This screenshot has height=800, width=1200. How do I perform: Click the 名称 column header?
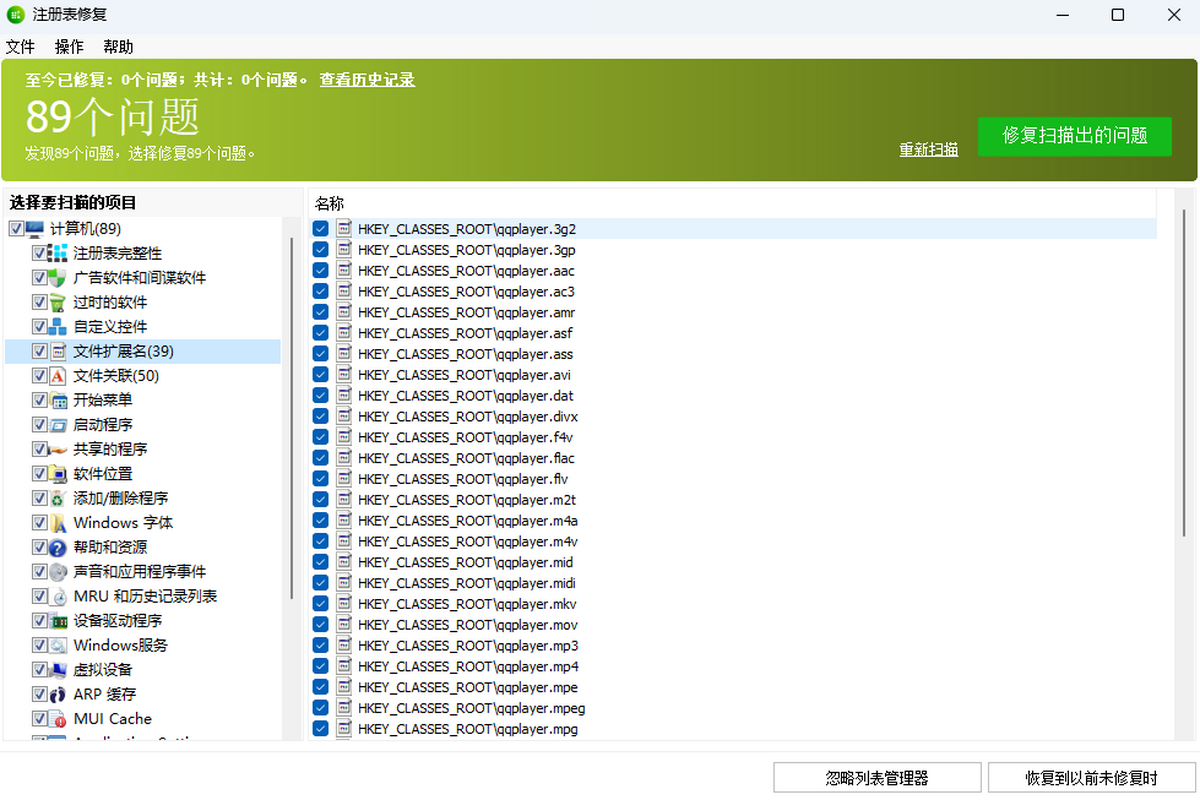(330, 203)
